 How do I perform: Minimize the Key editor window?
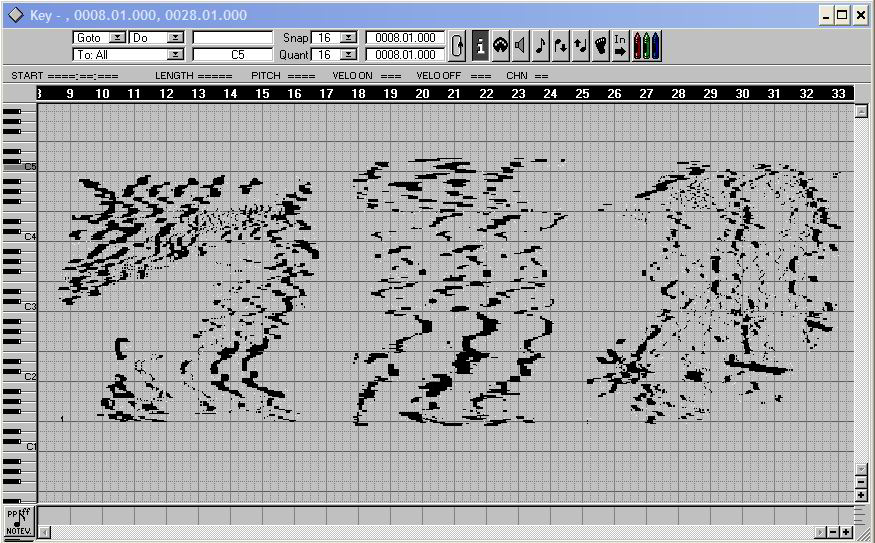[826, 15]
